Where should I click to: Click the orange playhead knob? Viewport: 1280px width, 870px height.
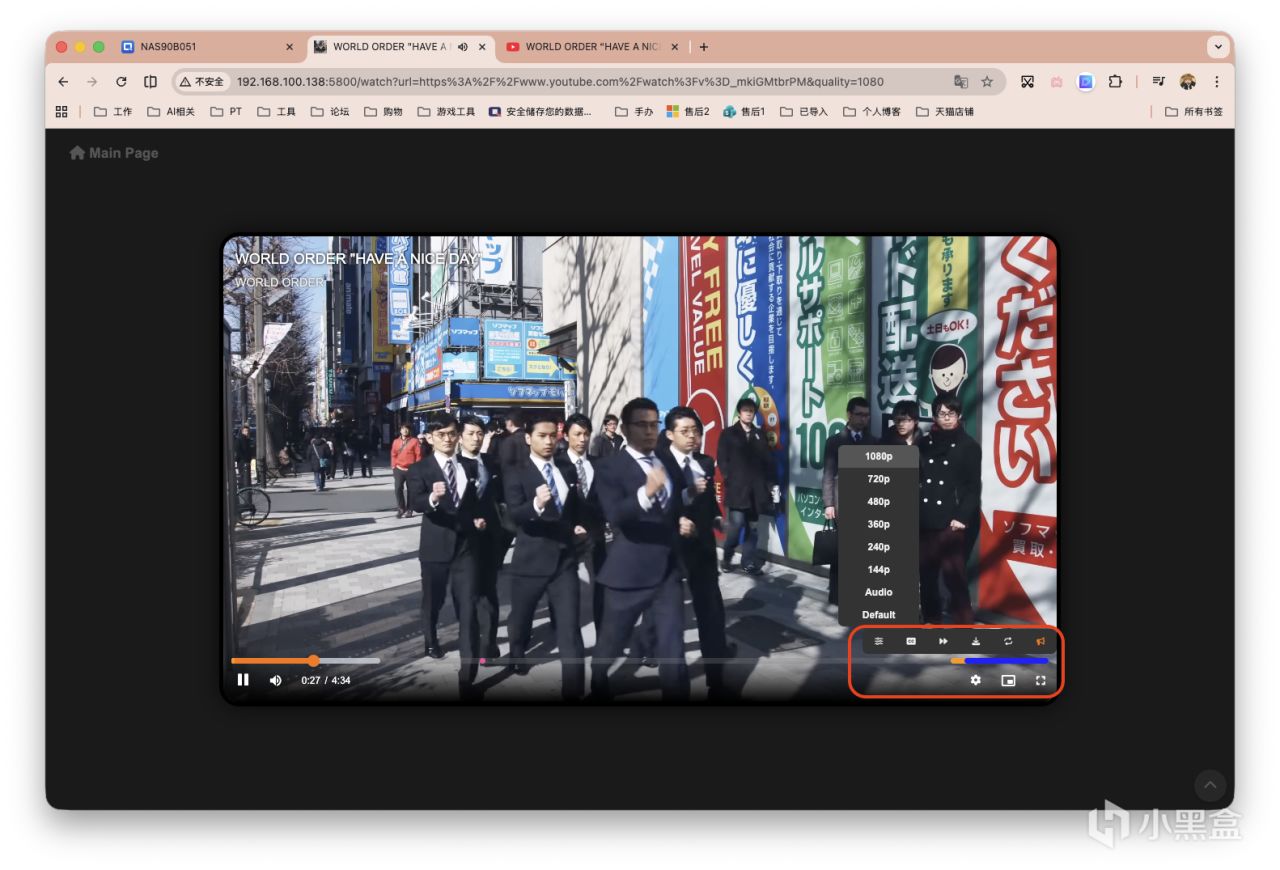tap(313, 661)
